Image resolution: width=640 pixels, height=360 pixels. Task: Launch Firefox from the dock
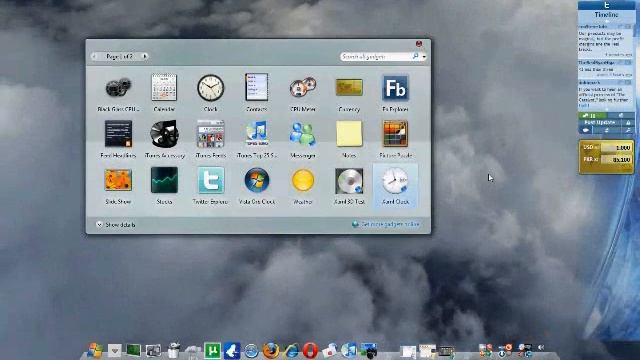(271, 350)
